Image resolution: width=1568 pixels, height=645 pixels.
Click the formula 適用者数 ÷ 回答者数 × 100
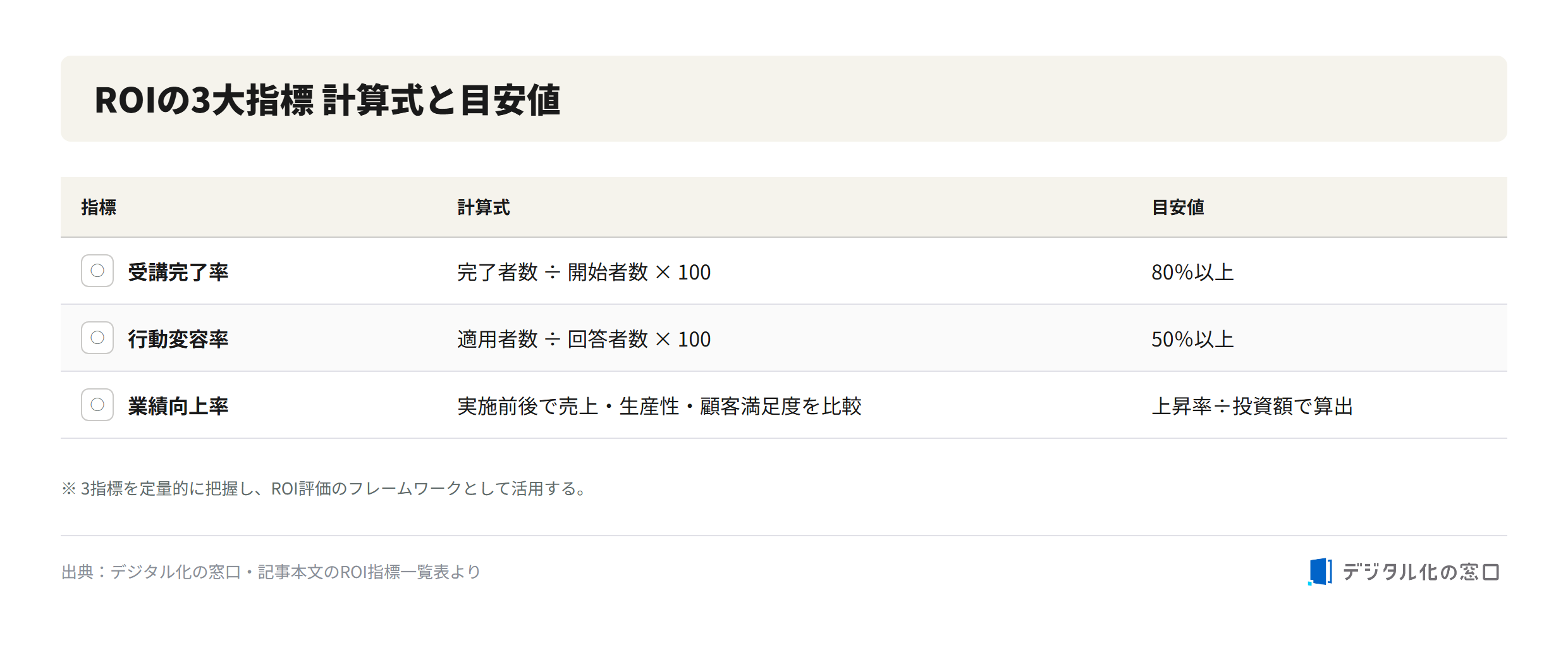tap(584, 339)
